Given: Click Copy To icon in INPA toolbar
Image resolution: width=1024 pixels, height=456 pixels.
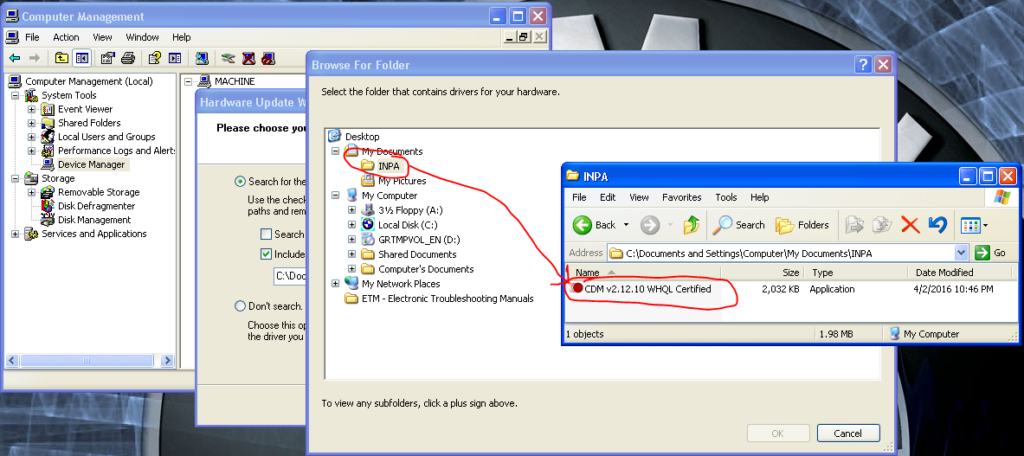Looking at the screenshot, I should (882, 225).
